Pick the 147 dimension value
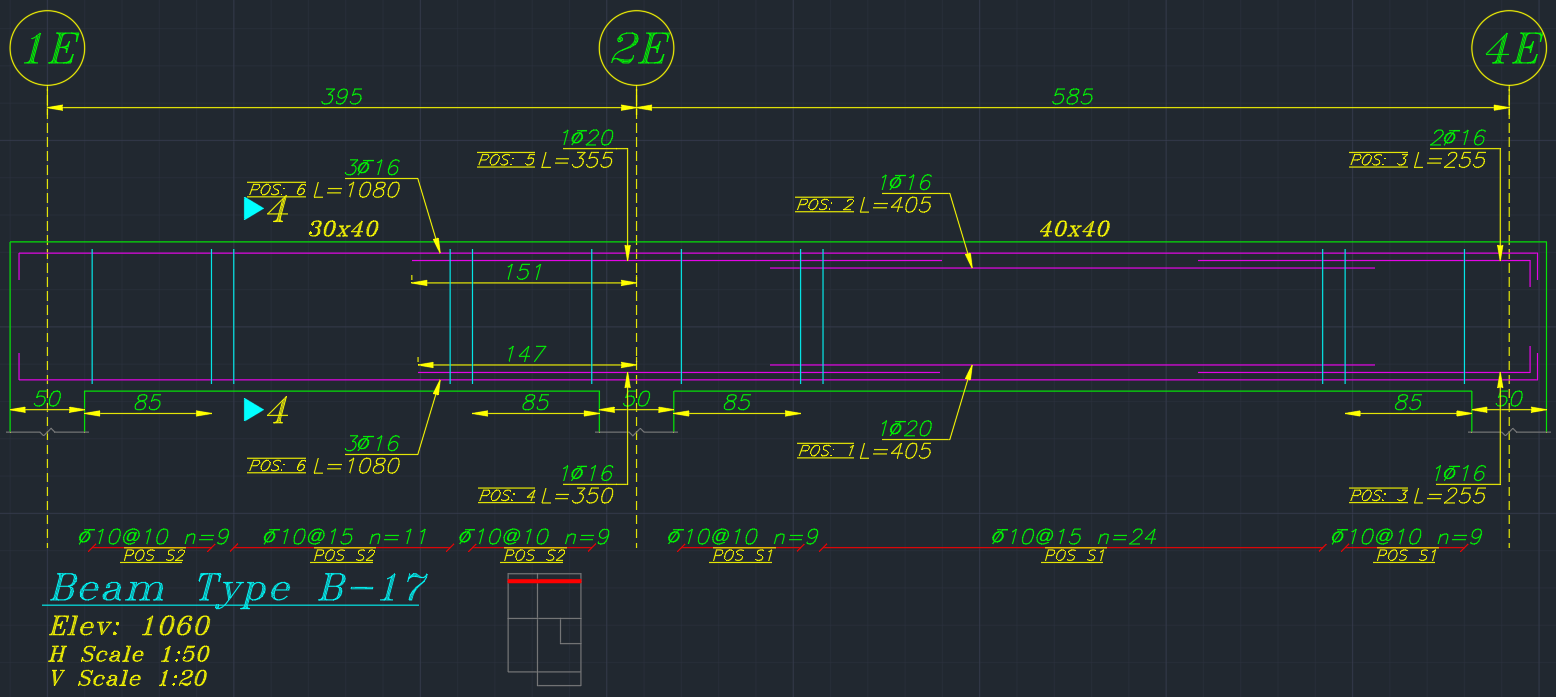The image size is (1556, 697). [x=526, y=353]
